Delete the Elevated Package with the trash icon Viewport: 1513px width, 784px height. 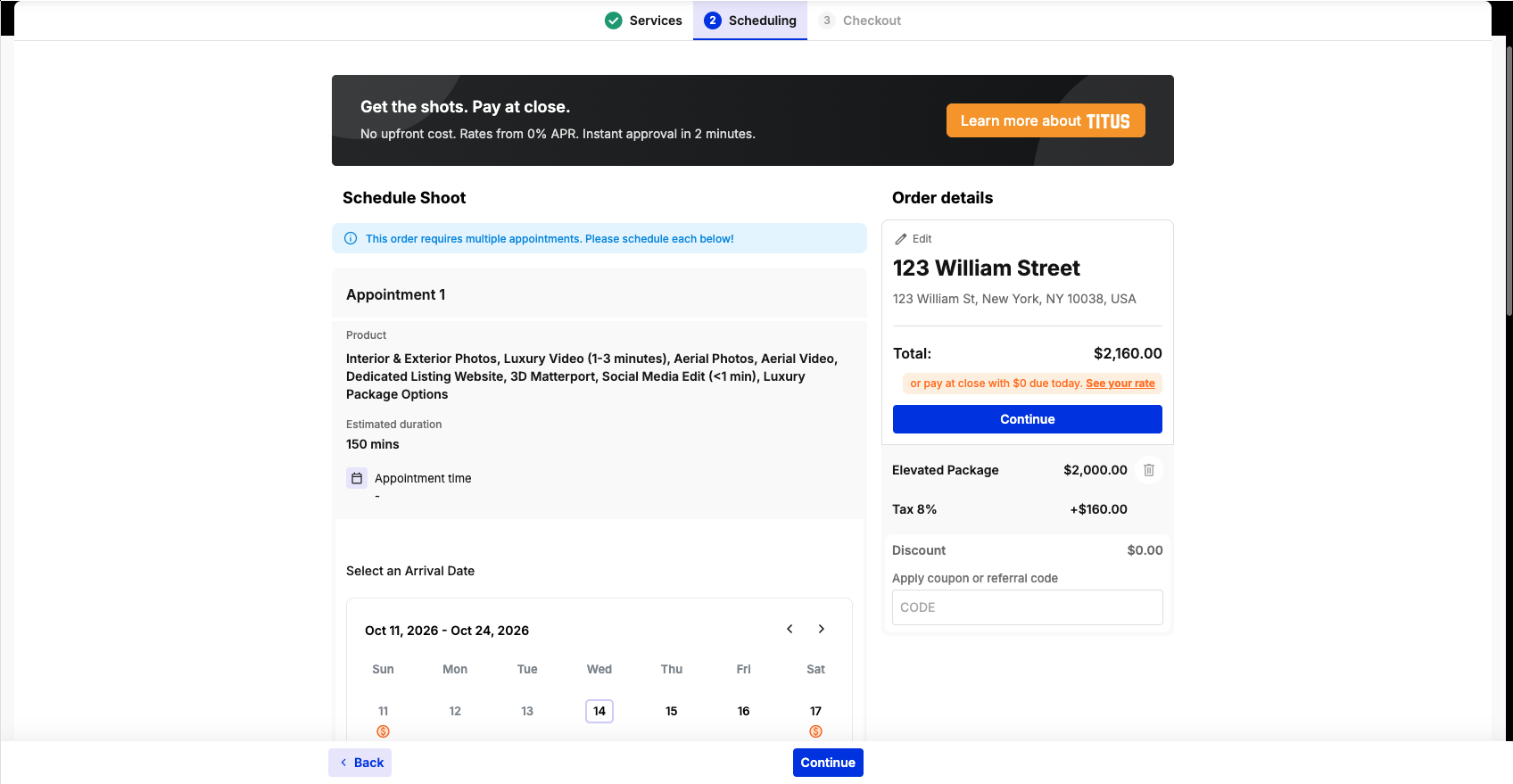(x=1149, y=470)
